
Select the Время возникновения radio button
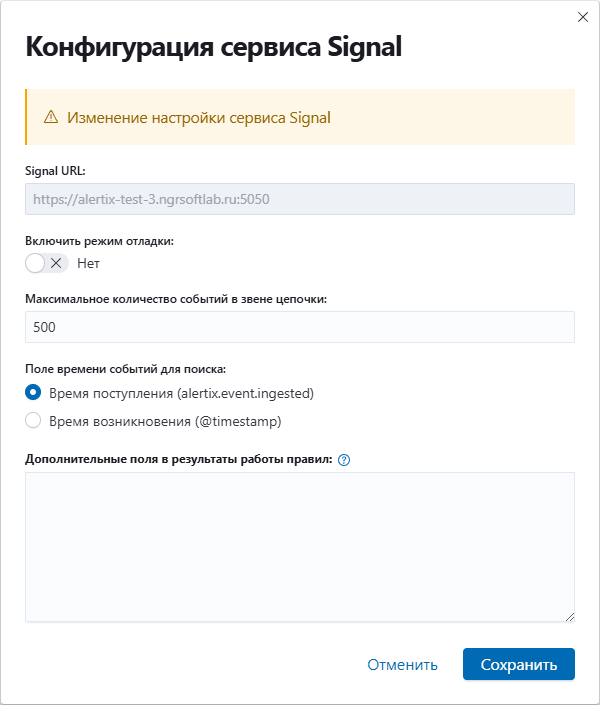(x=33, y=420)
